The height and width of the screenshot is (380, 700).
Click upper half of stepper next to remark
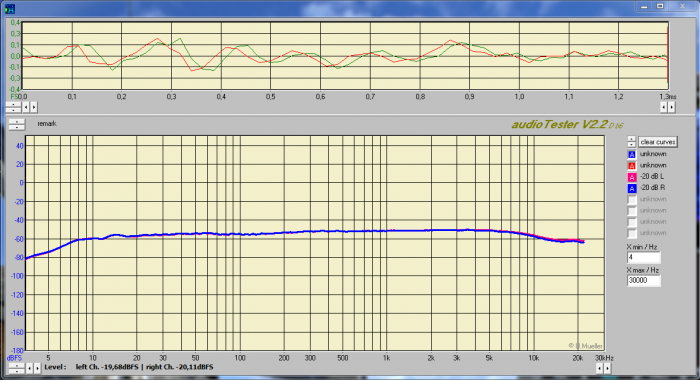(17, 122)
